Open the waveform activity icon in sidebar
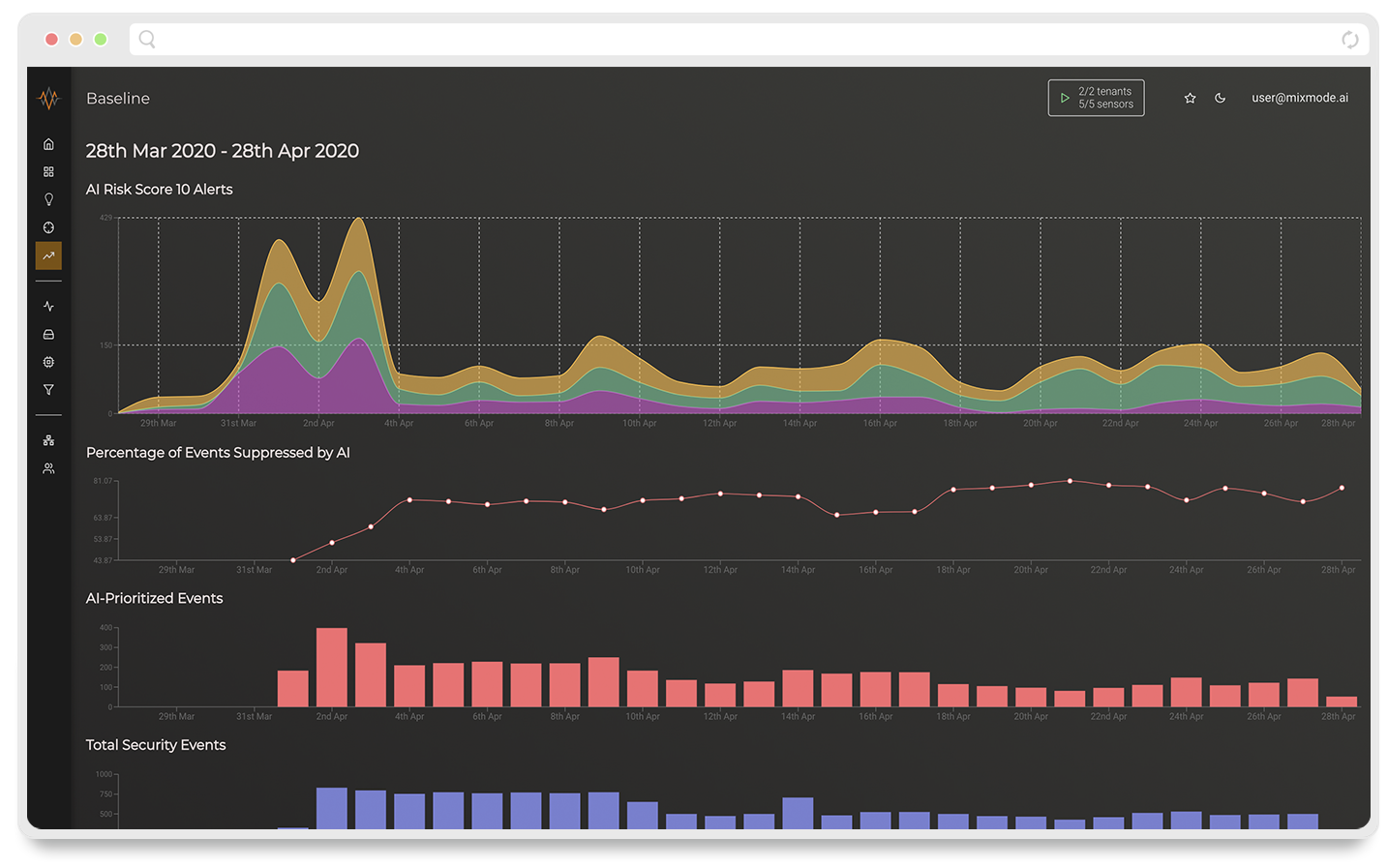Screen dimensions: 1388x868 [x=48, y=306]
